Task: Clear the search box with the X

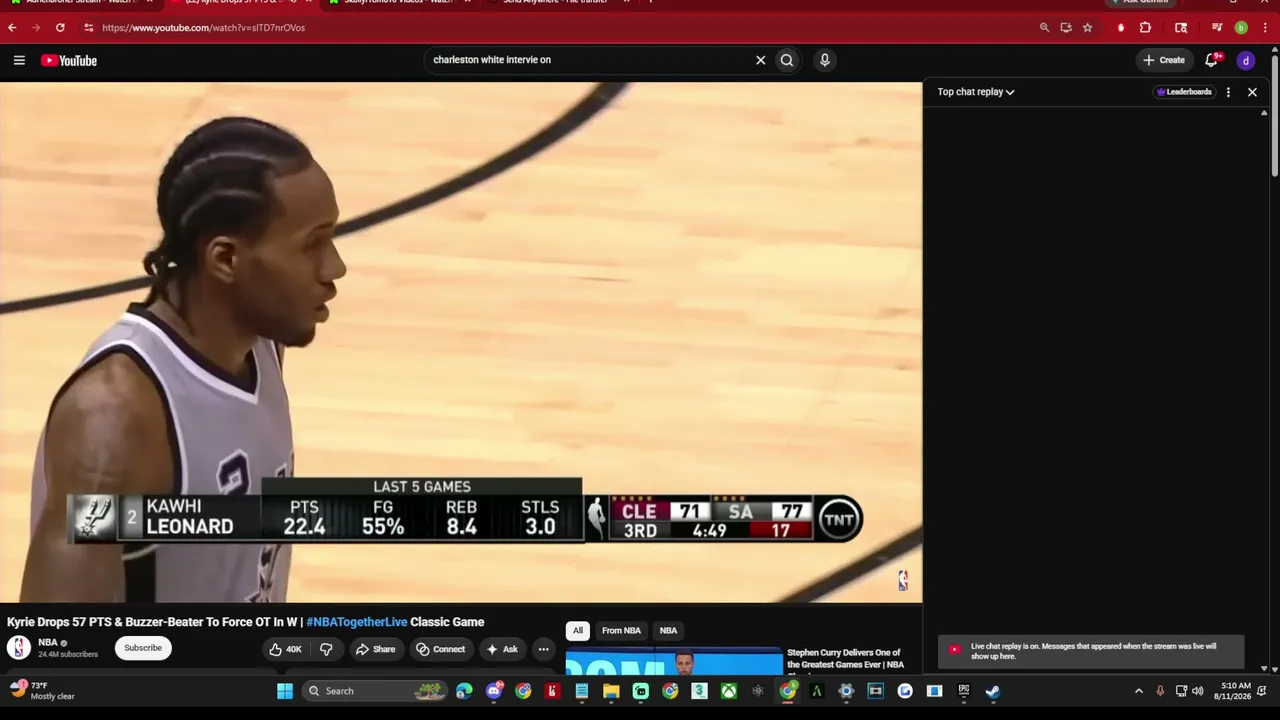Action: pos(760,60)
